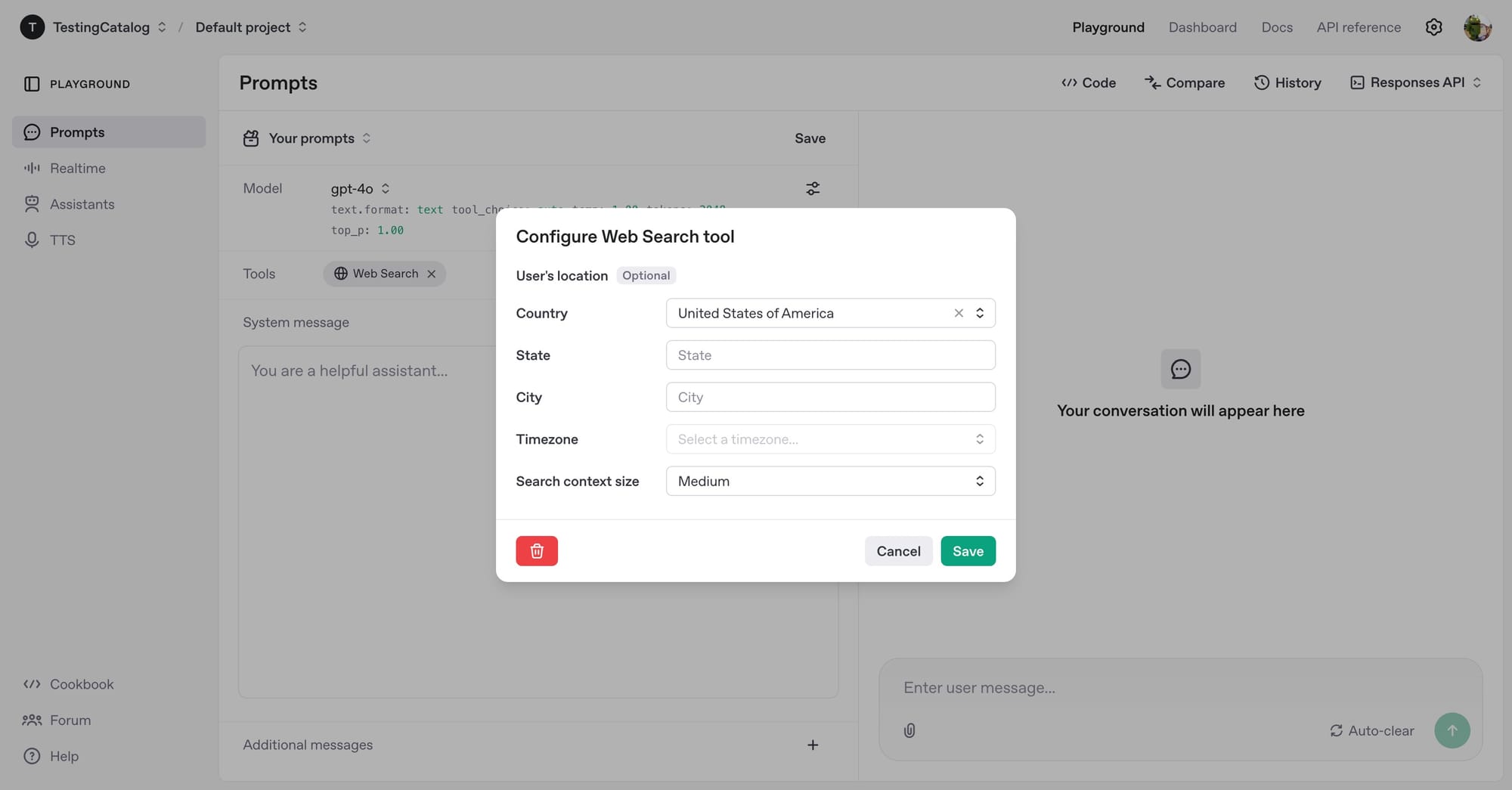
Task: Open the user profile avatar
Action: pos(1477,27)
